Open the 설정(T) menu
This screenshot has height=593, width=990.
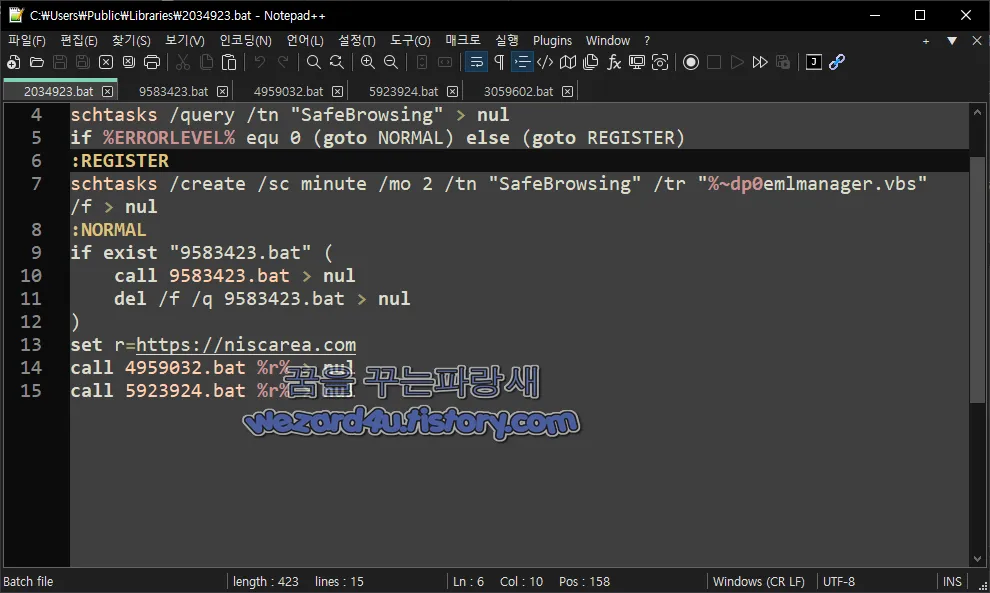coord(357,40)
